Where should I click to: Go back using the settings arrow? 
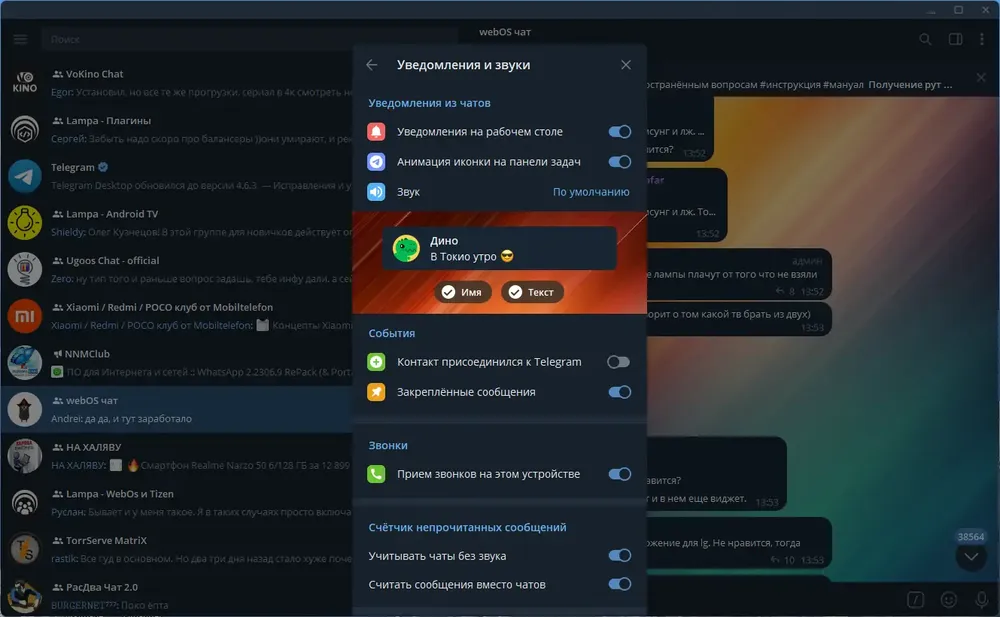(x=372, y=65)
